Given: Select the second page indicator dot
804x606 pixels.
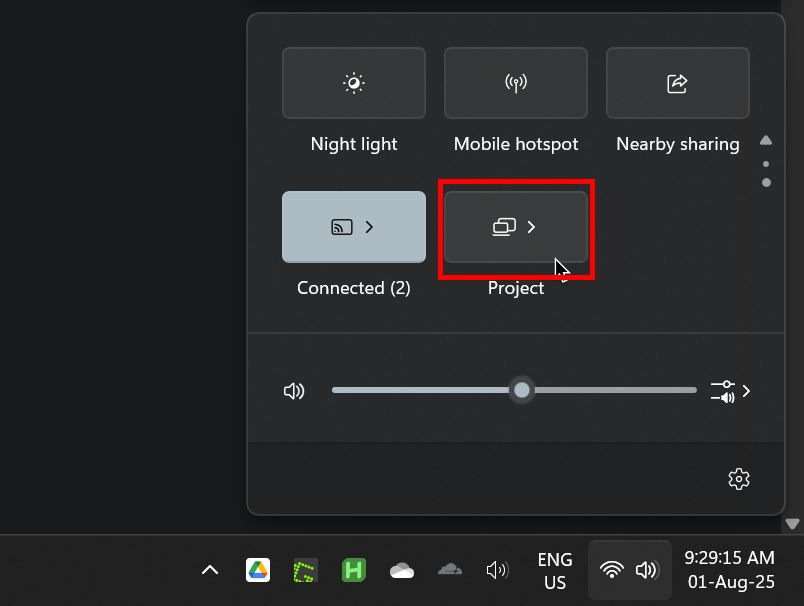Looking at the screenshot, I should click(x=767, y=183).
